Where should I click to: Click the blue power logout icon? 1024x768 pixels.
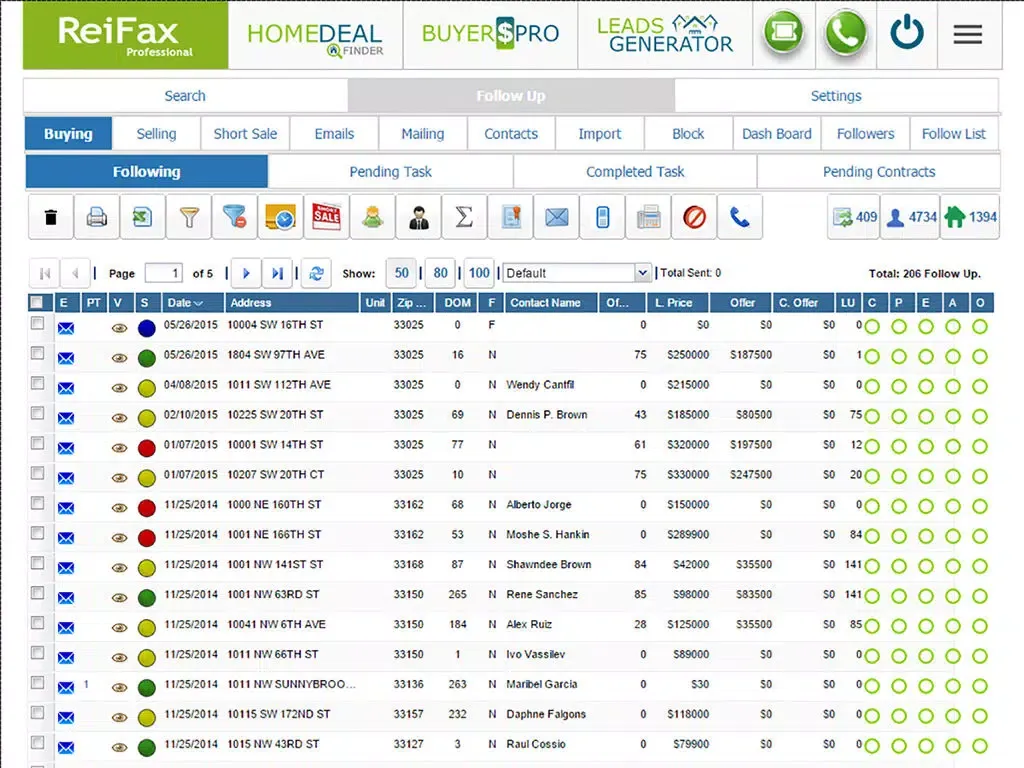click(907, 32)
